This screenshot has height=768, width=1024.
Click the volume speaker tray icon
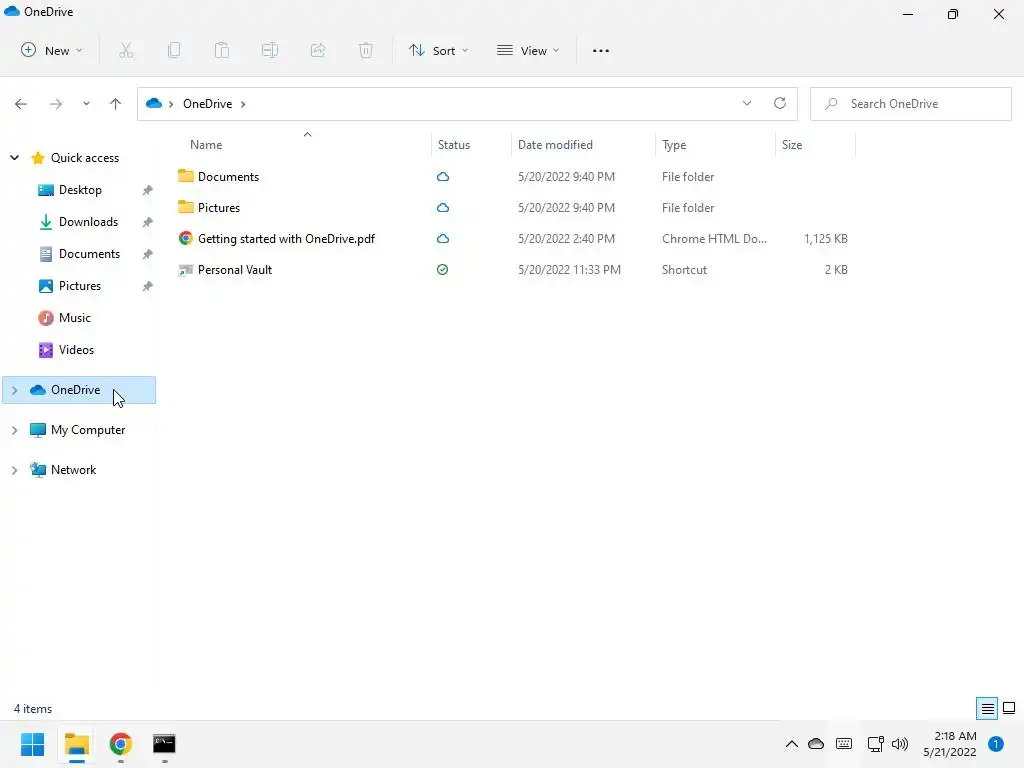point(900,744)
